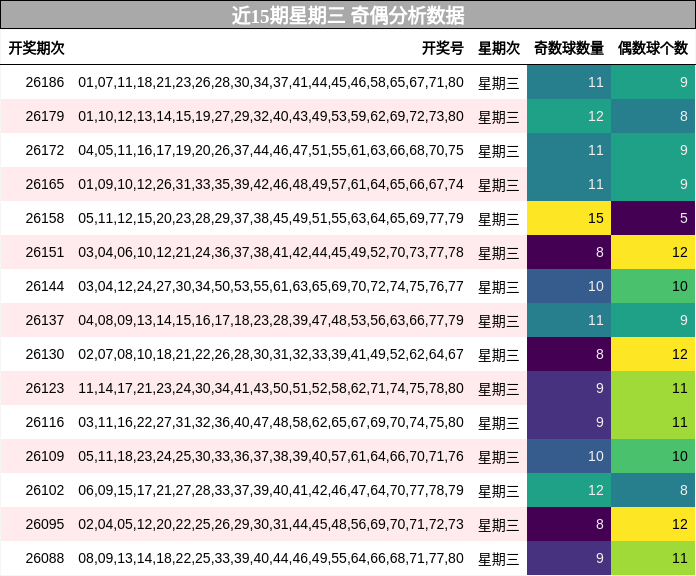Image resolution: width=696 pixels, height=576 pixels.
Task: Click odd count 8 in row 26151
Action: click(x=569, y=252)
